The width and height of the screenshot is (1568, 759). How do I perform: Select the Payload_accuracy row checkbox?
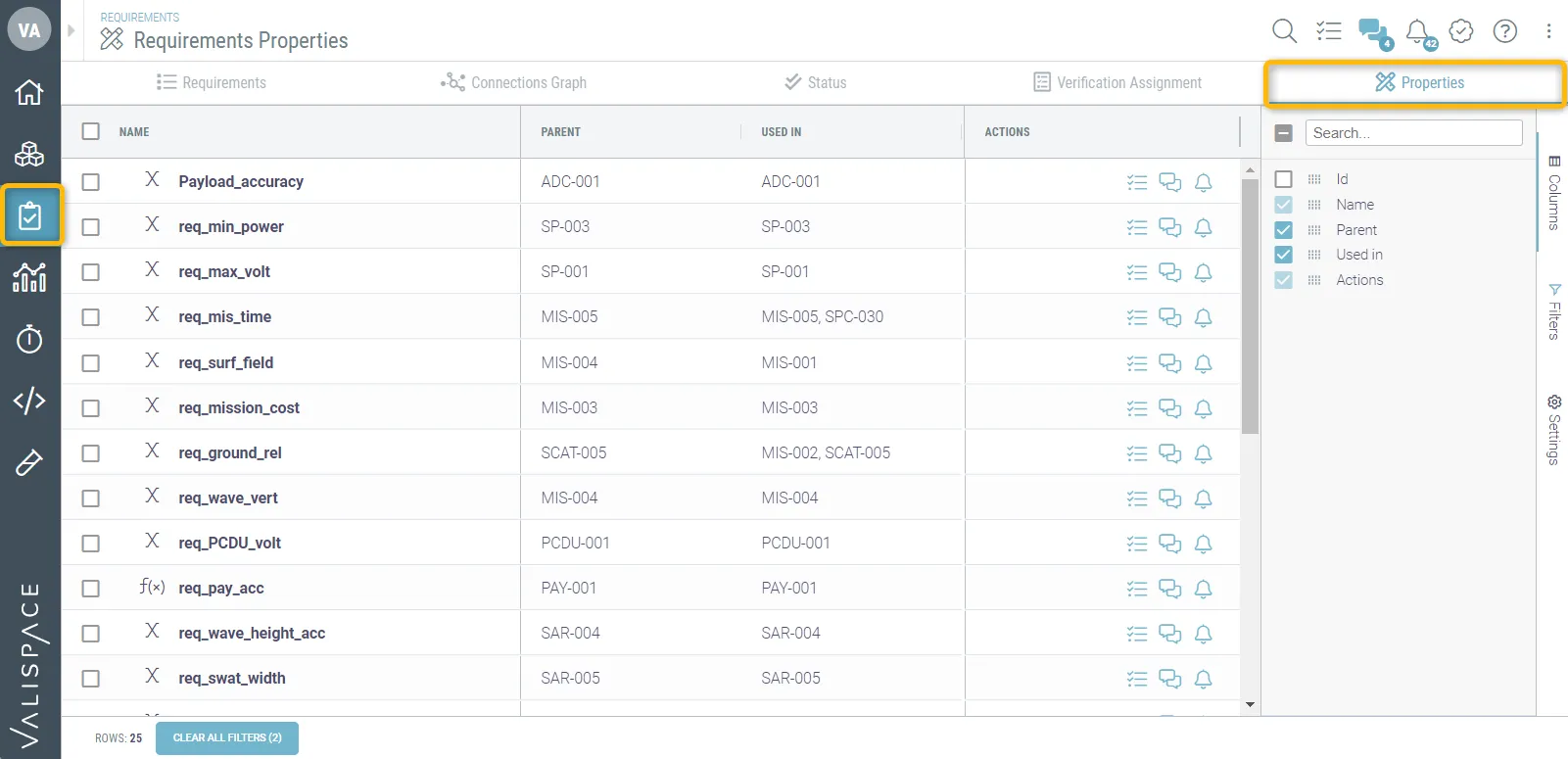tap(91, 182)
